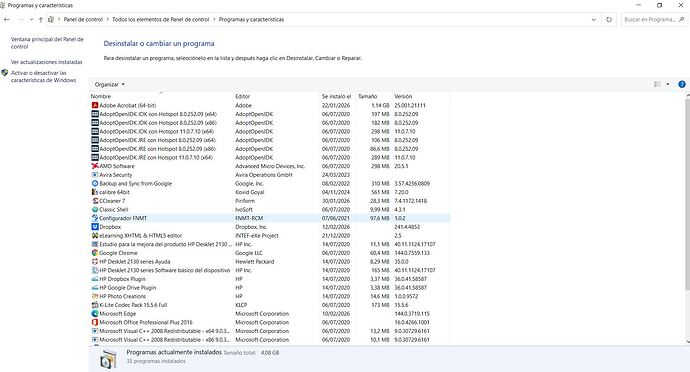Image resolution: width=690 pixels, height=372 pixels.
Task: Click the Advanced Micro Devices, Inc. cell
Action: (x=270, y=166)
